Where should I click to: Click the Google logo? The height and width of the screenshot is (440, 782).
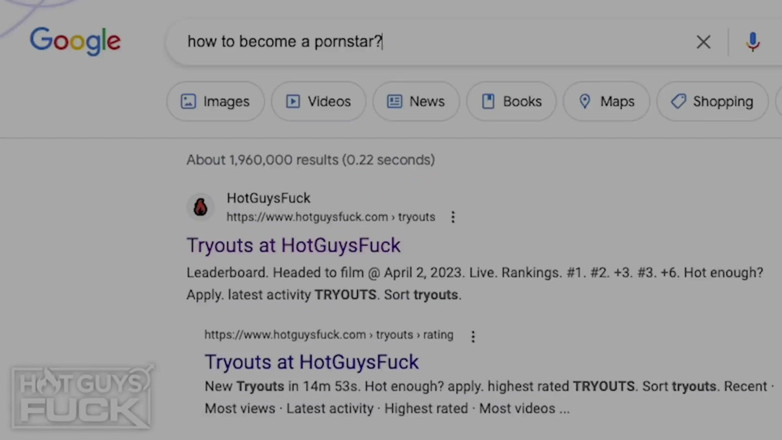click(x=75, y=42)
